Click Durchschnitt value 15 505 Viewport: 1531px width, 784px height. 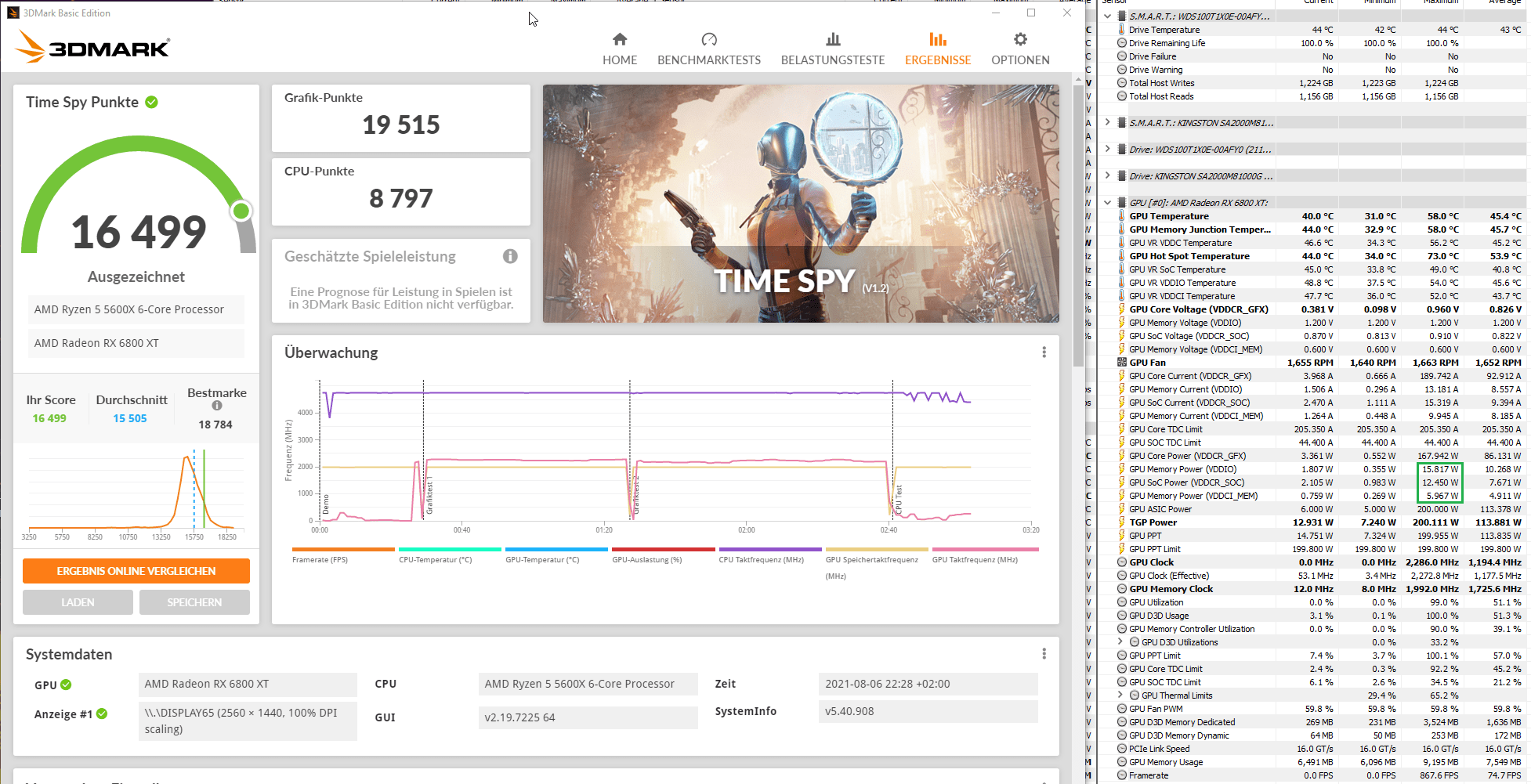pyautogui.click(x=130, y=418)
